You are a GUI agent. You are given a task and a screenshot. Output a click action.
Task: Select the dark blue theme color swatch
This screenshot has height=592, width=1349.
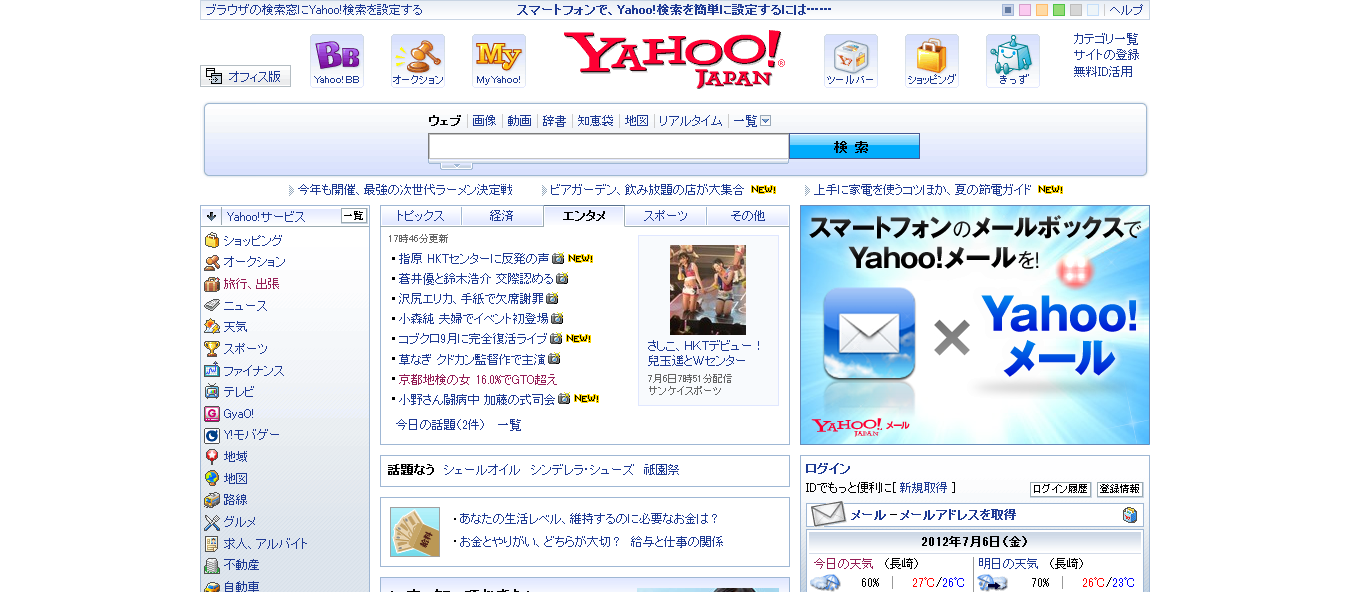click(x=1008, y=10)
